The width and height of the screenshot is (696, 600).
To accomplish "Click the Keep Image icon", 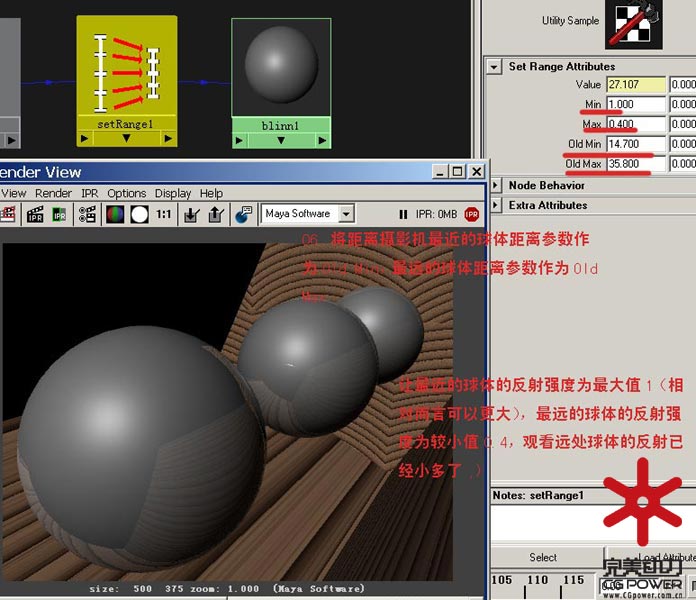I will coord(192,215).
